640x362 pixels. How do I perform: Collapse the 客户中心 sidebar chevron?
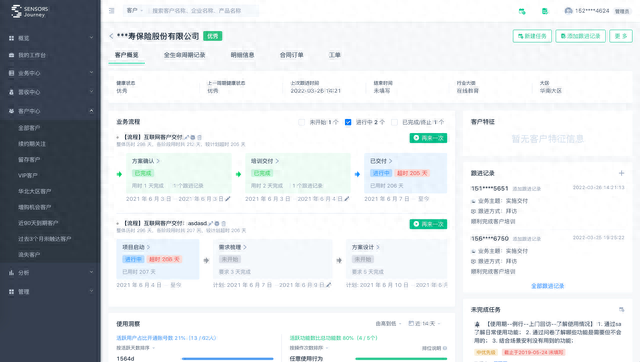pos(91,111)
